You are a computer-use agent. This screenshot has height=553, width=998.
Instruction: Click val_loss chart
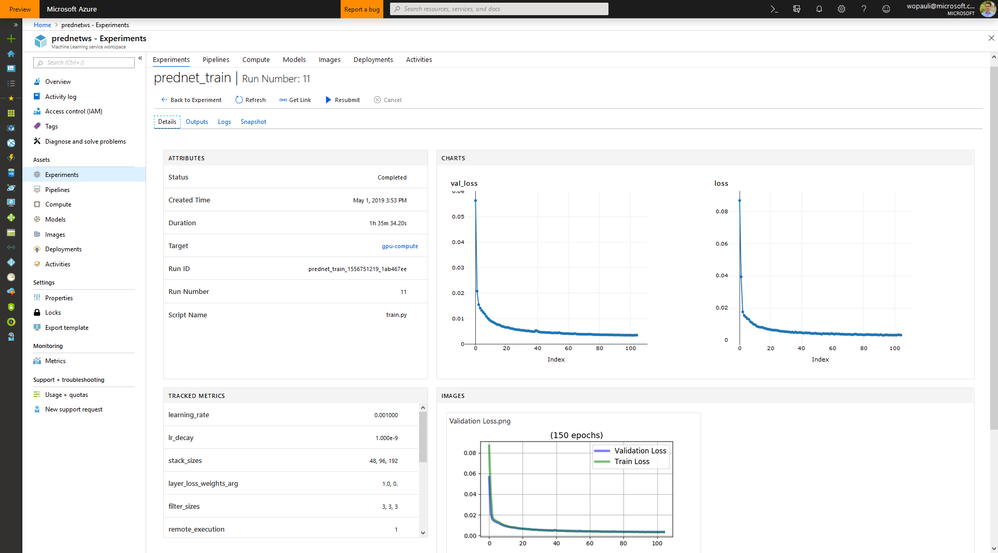click(x=549, y=274)
